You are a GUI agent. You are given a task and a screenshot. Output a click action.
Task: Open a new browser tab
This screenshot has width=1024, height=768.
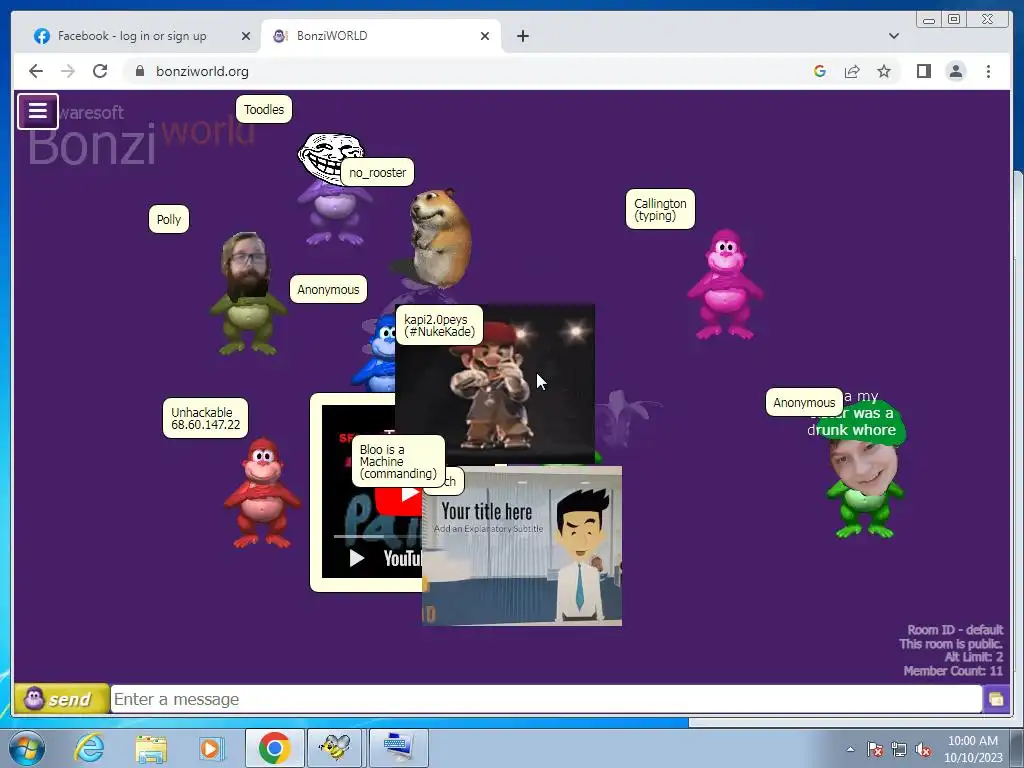pos(522,36)
